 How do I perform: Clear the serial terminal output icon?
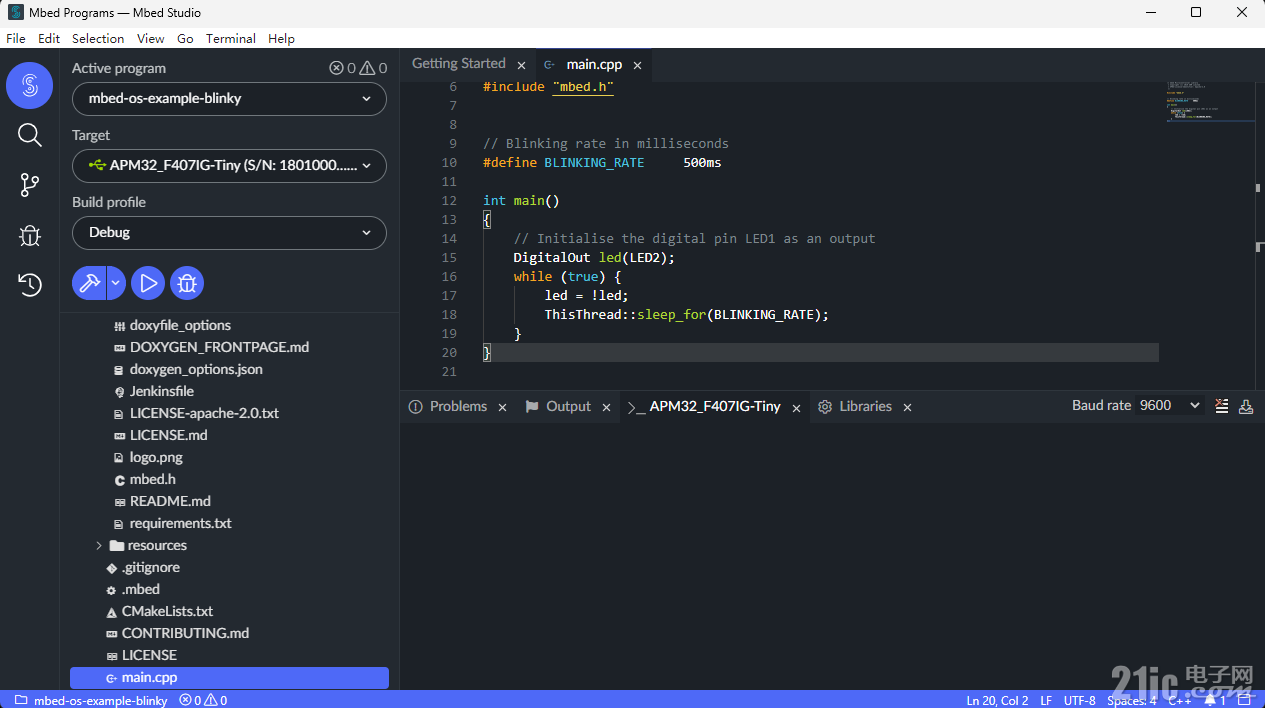(1221, 405)
